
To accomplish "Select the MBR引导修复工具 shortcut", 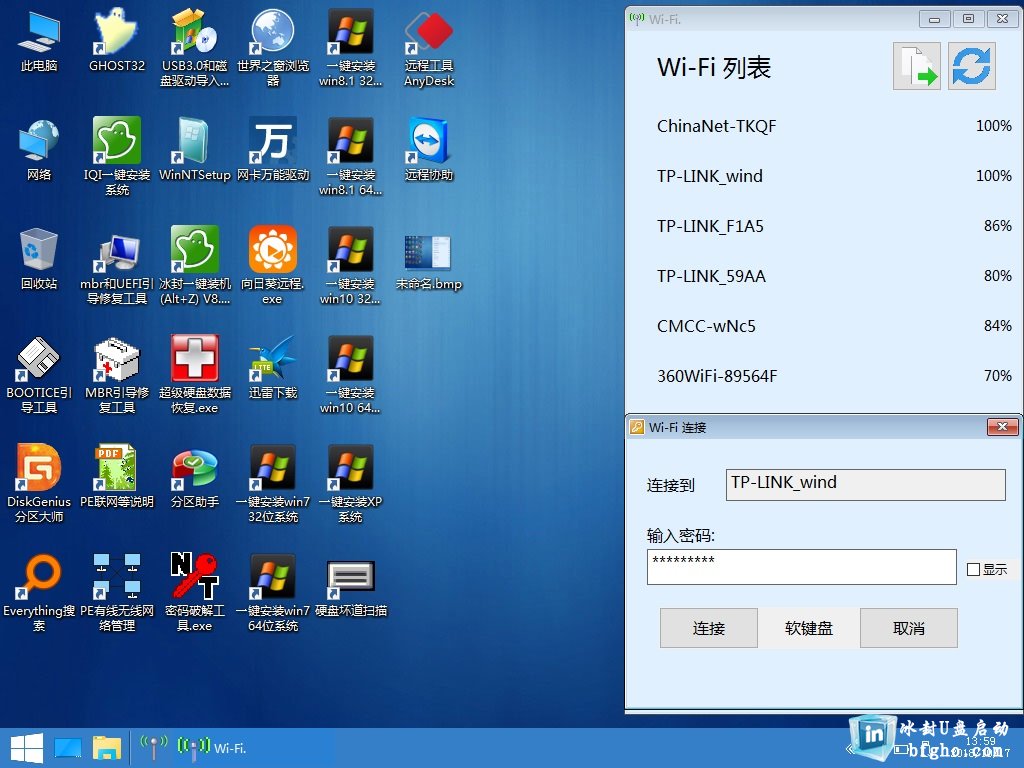I will (117, 375).
